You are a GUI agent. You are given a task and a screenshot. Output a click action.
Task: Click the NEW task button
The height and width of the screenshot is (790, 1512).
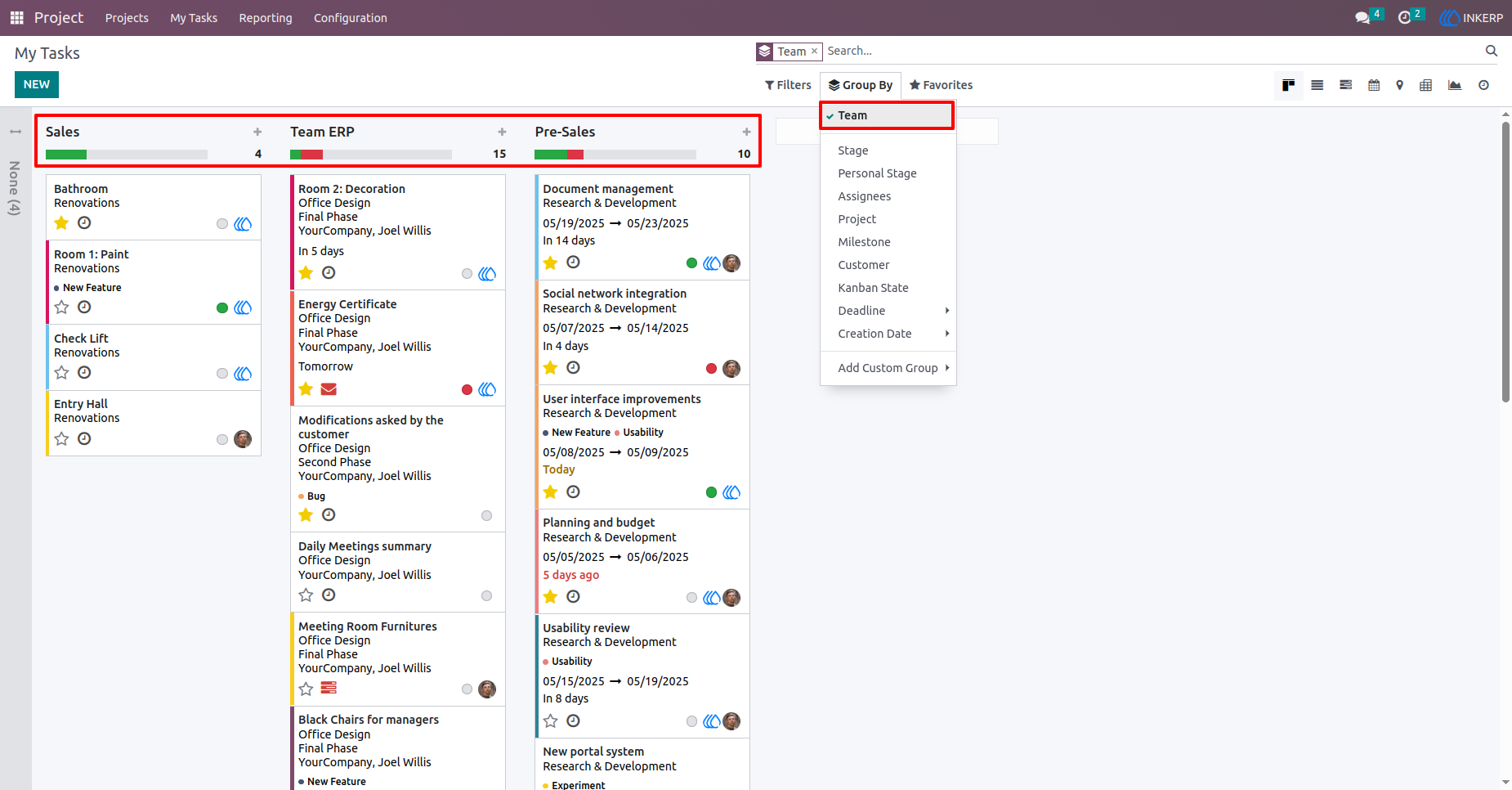click(x=37, y=85)
